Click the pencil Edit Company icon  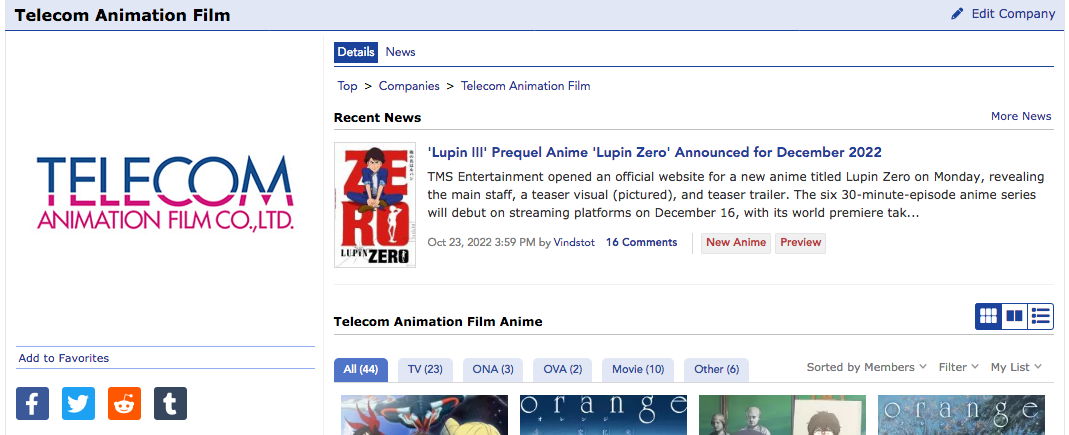(x=957, y=14)
